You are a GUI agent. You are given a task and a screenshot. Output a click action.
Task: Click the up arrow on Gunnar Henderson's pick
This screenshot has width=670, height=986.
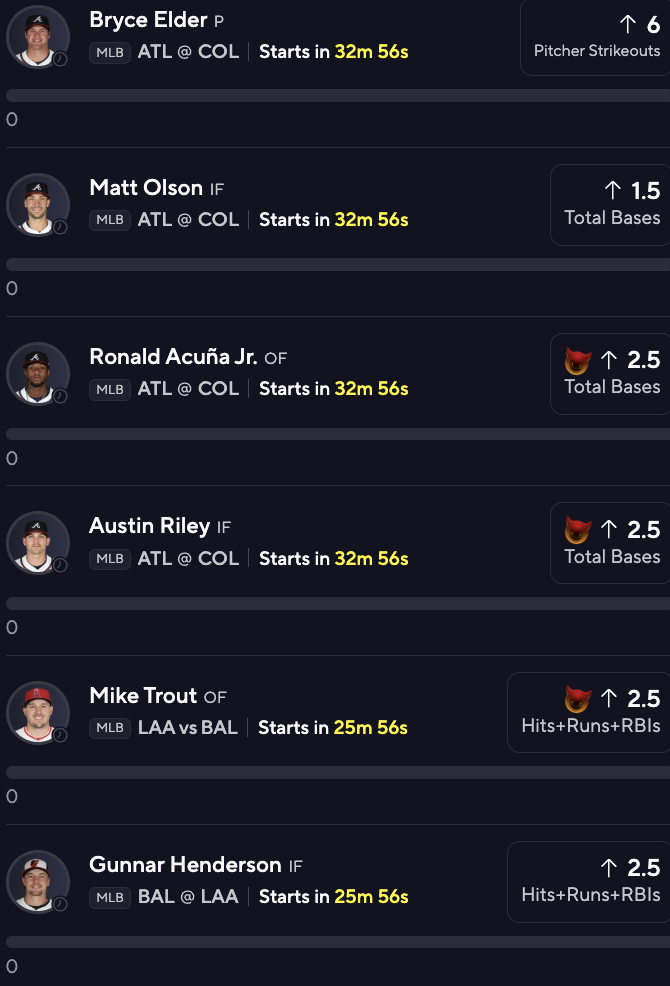pyautogui.click(x=608, y=868)
